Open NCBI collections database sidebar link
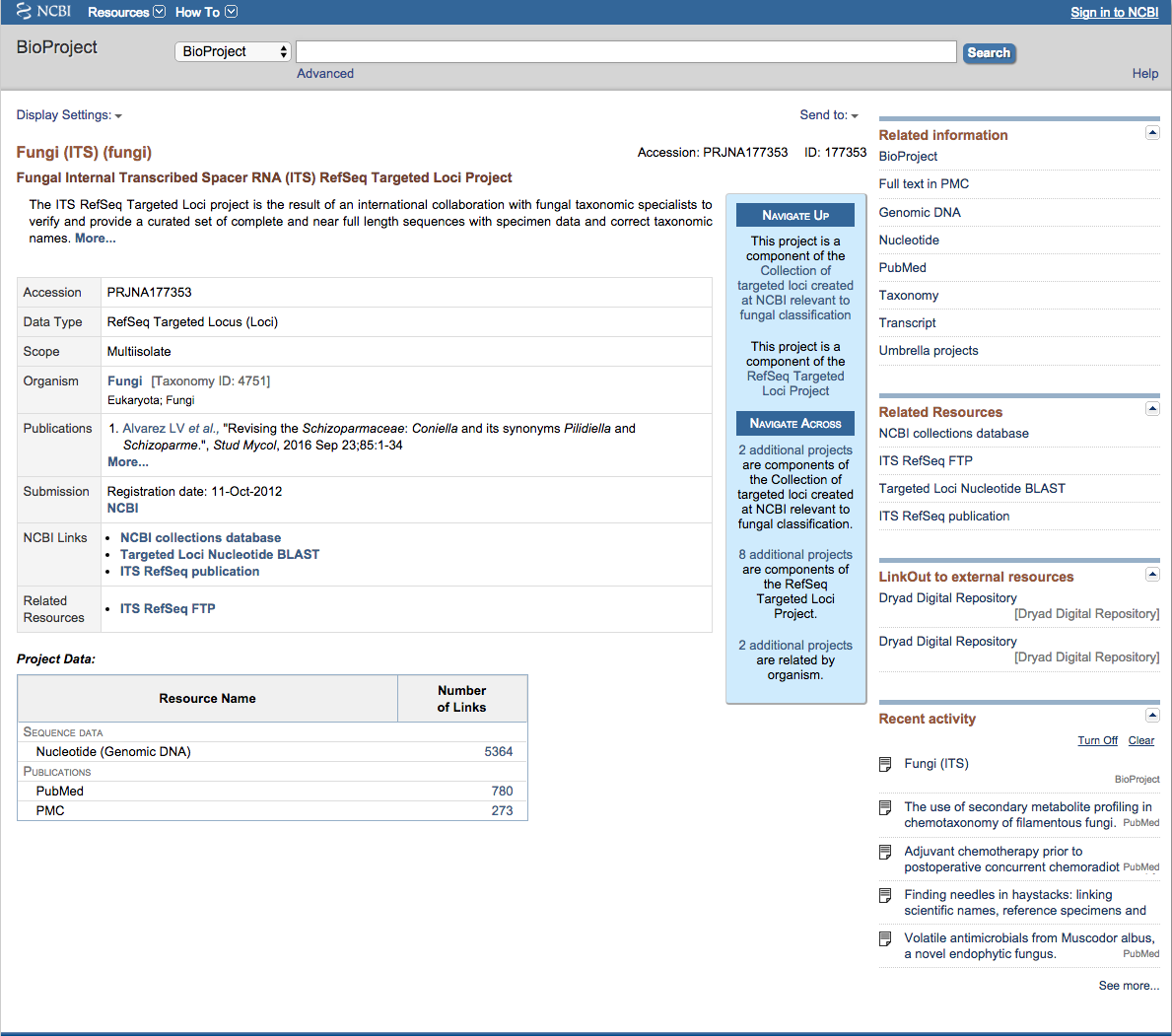 click(x=953, y=434)
